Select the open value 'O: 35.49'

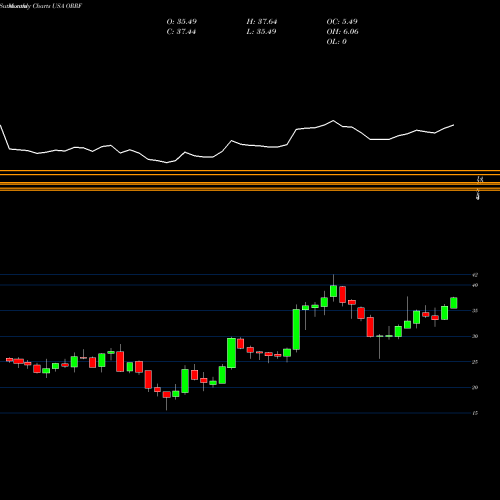point(182,22)
